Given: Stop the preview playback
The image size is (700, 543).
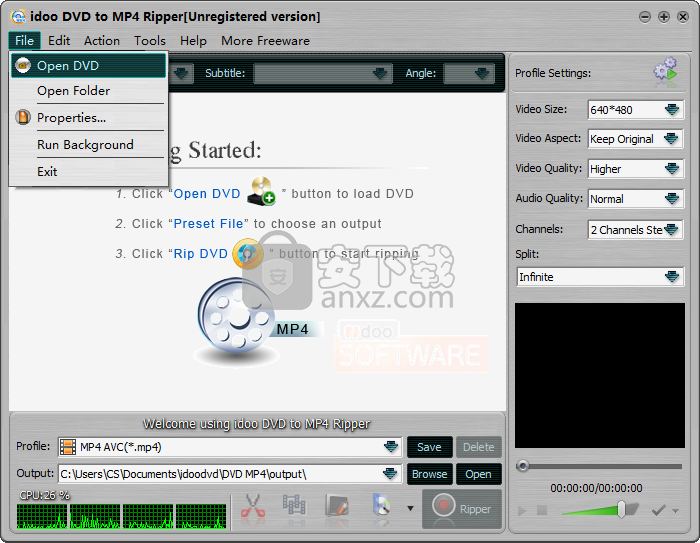Looking at the screenshot, I should [x=542, y=510].
